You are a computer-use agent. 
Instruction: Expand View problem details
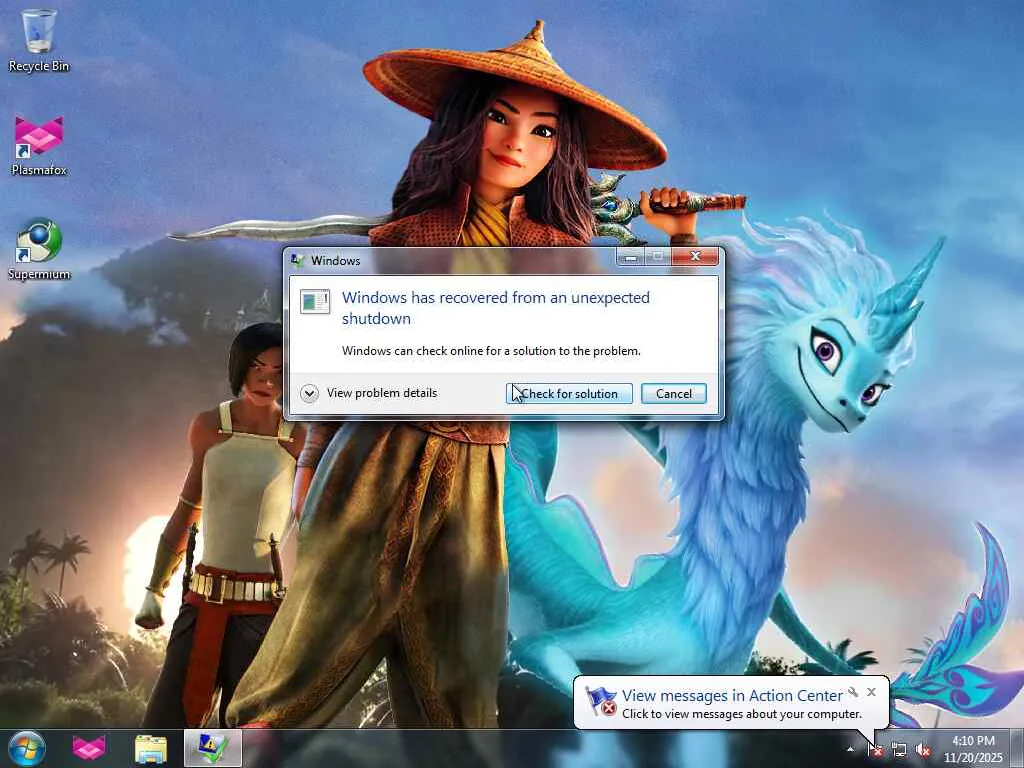point(369,393)
